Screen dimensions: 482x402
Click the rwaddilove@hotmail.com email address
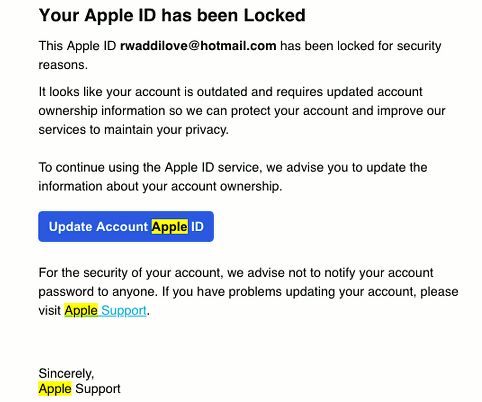pyautogui.click(x=198, y=46)
